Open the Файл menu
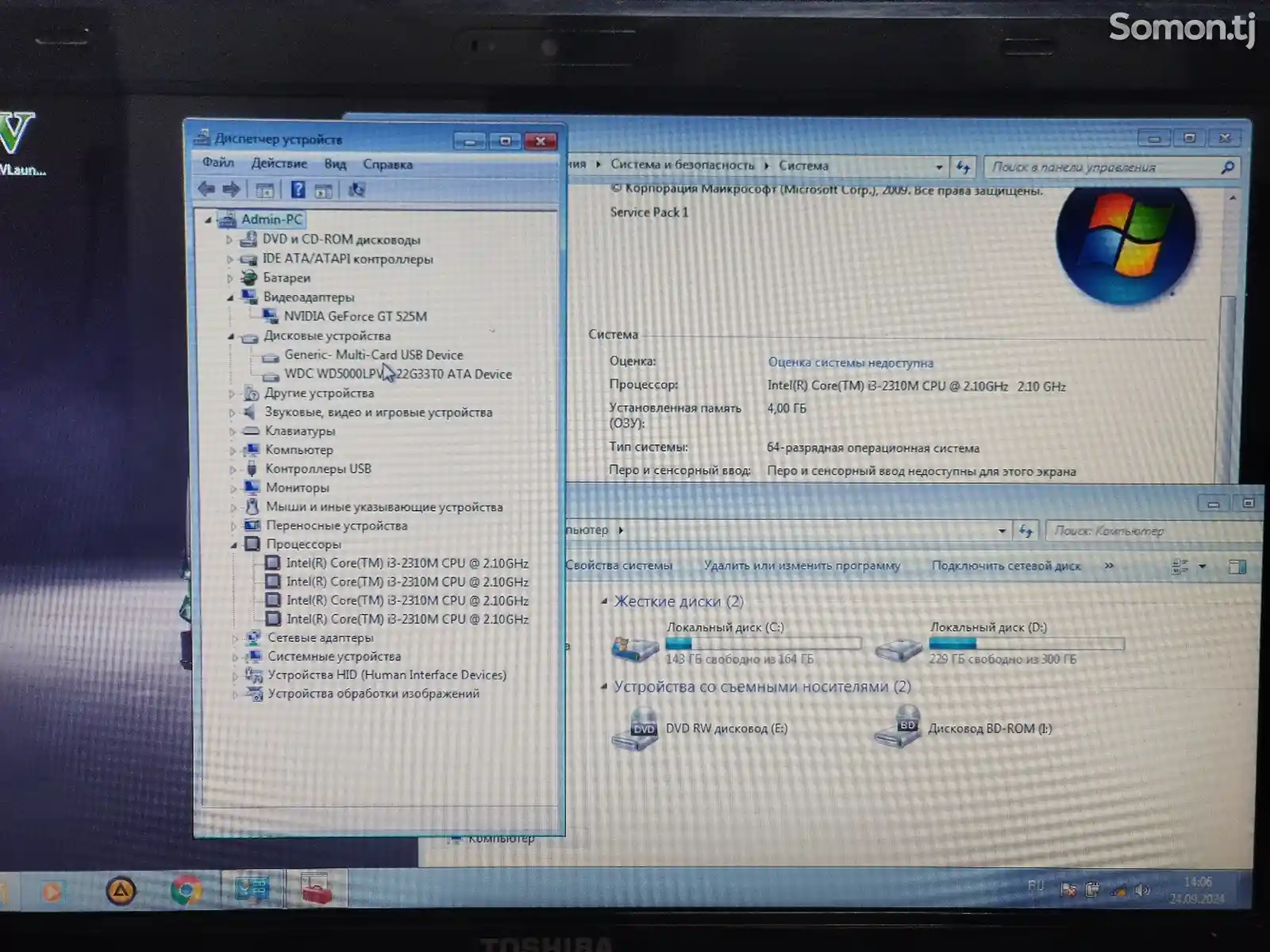The height and width of the screenshot is (952, 1270). (x=217, y=163)
